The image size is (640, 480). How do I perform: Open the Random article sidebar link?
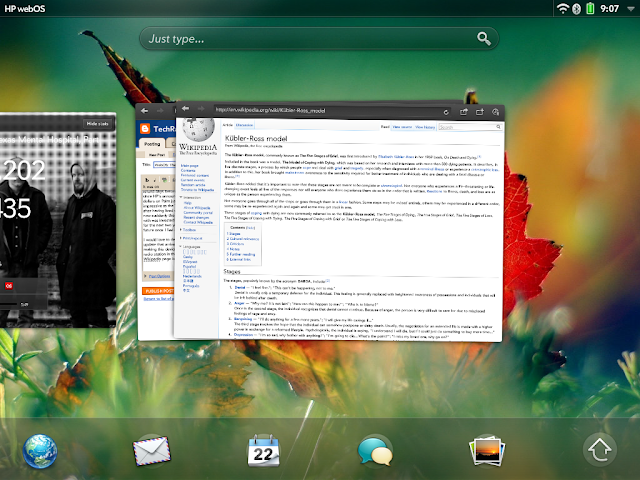193,185
